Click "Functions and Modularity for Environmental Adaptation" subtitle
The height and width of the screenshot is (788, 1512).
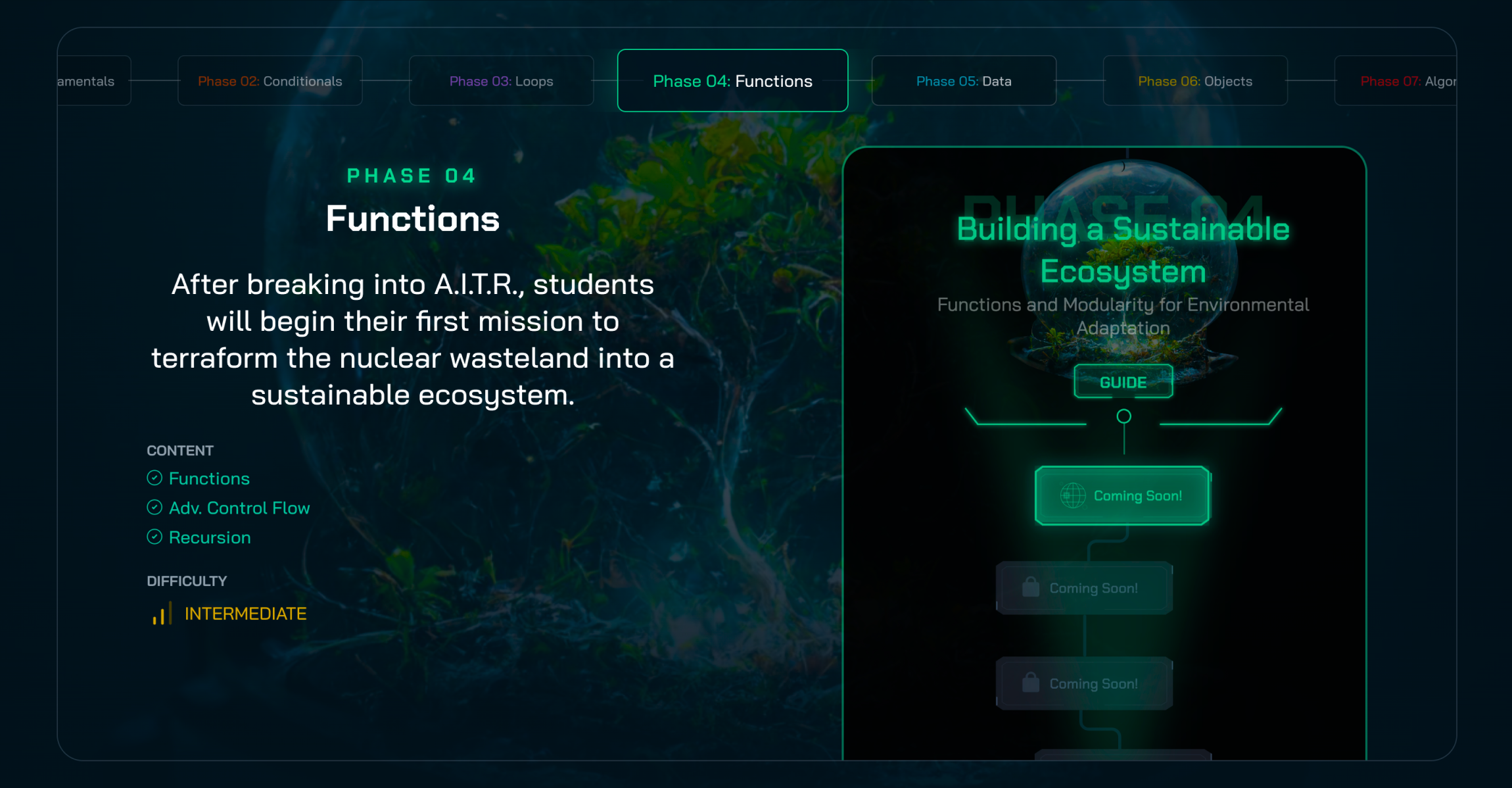coord(1123,316)
